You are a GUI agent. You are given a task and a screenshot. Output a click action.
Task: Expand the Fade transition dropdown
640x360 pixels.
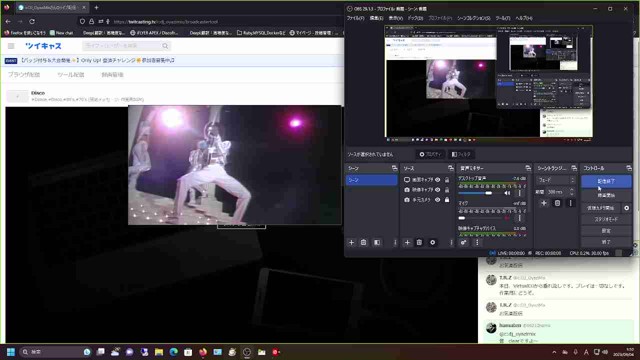(556, 180)
